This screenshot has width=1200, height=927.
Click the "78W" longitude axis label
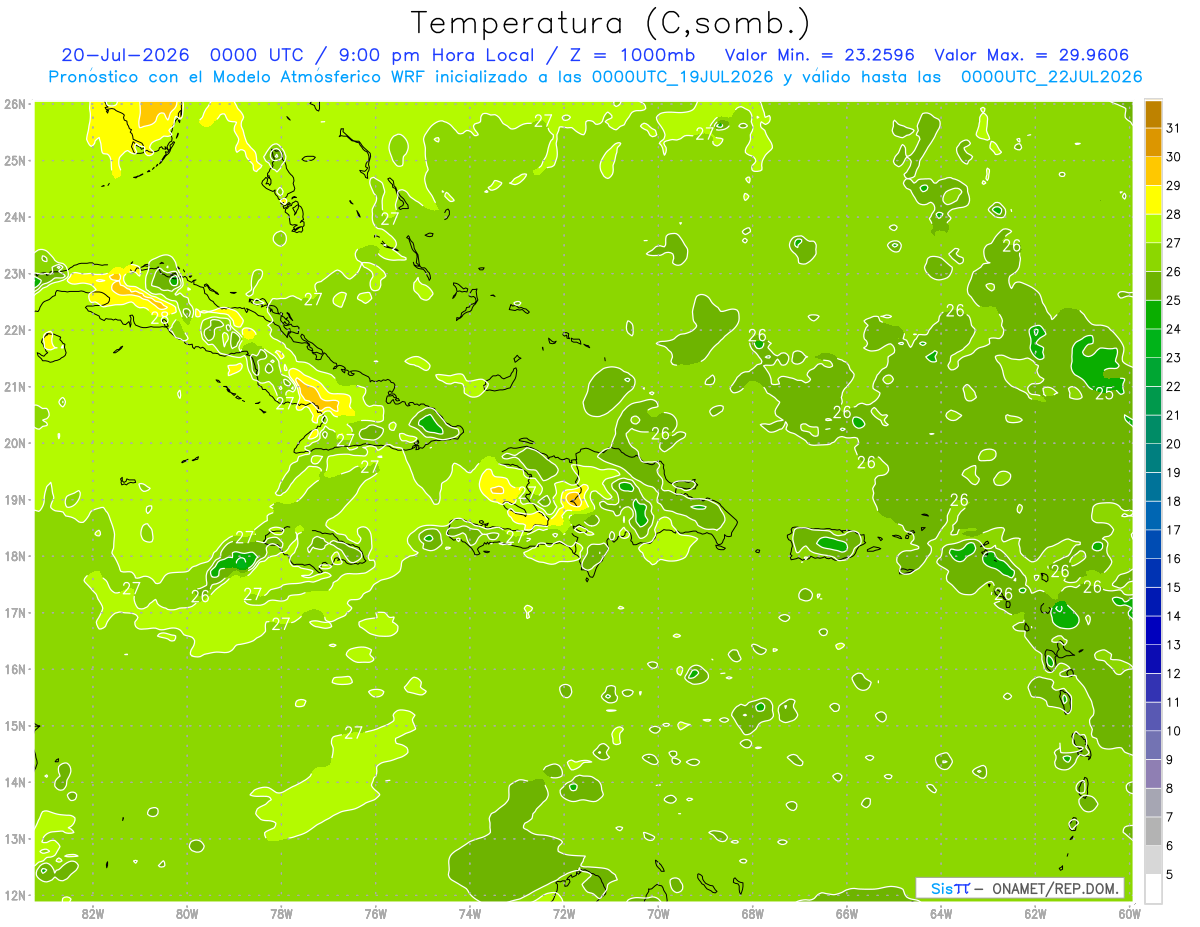pyautogui.click(x=281, y=913)
